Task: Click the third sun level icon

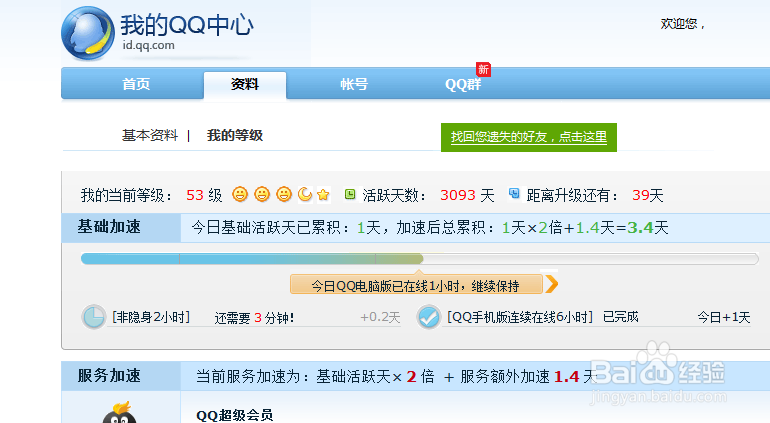Action: [x=284, y=195]
